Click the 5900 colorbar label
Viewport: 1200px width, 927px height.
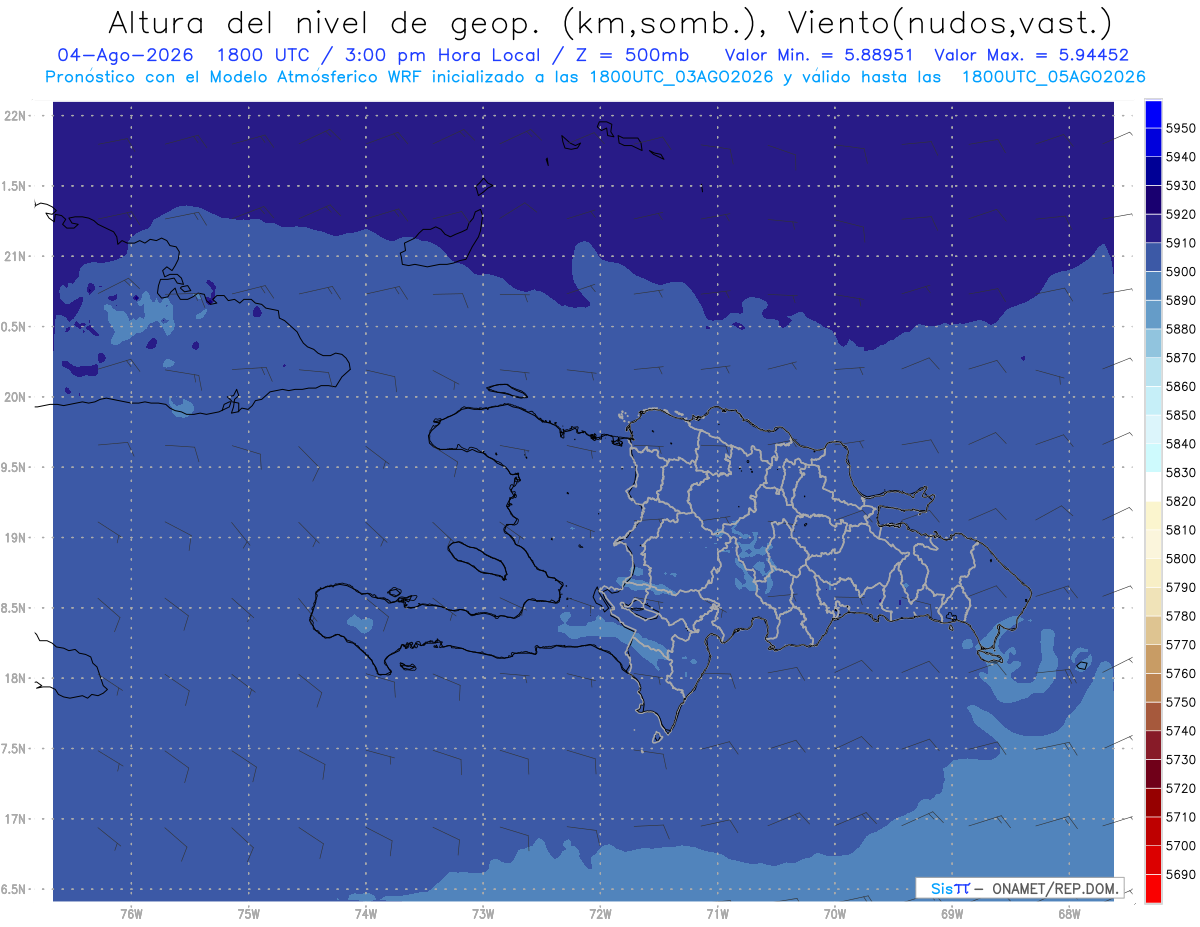1180,271
